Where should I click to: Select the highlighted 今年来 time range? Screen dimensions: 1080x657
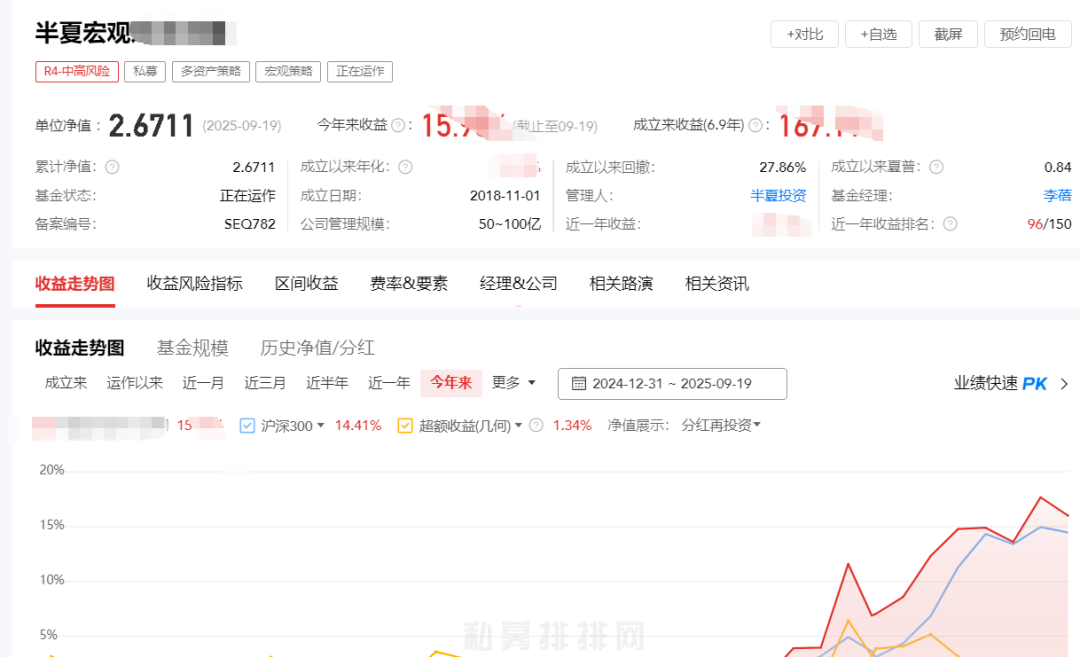pyautogui.click(x=451, y=383)
